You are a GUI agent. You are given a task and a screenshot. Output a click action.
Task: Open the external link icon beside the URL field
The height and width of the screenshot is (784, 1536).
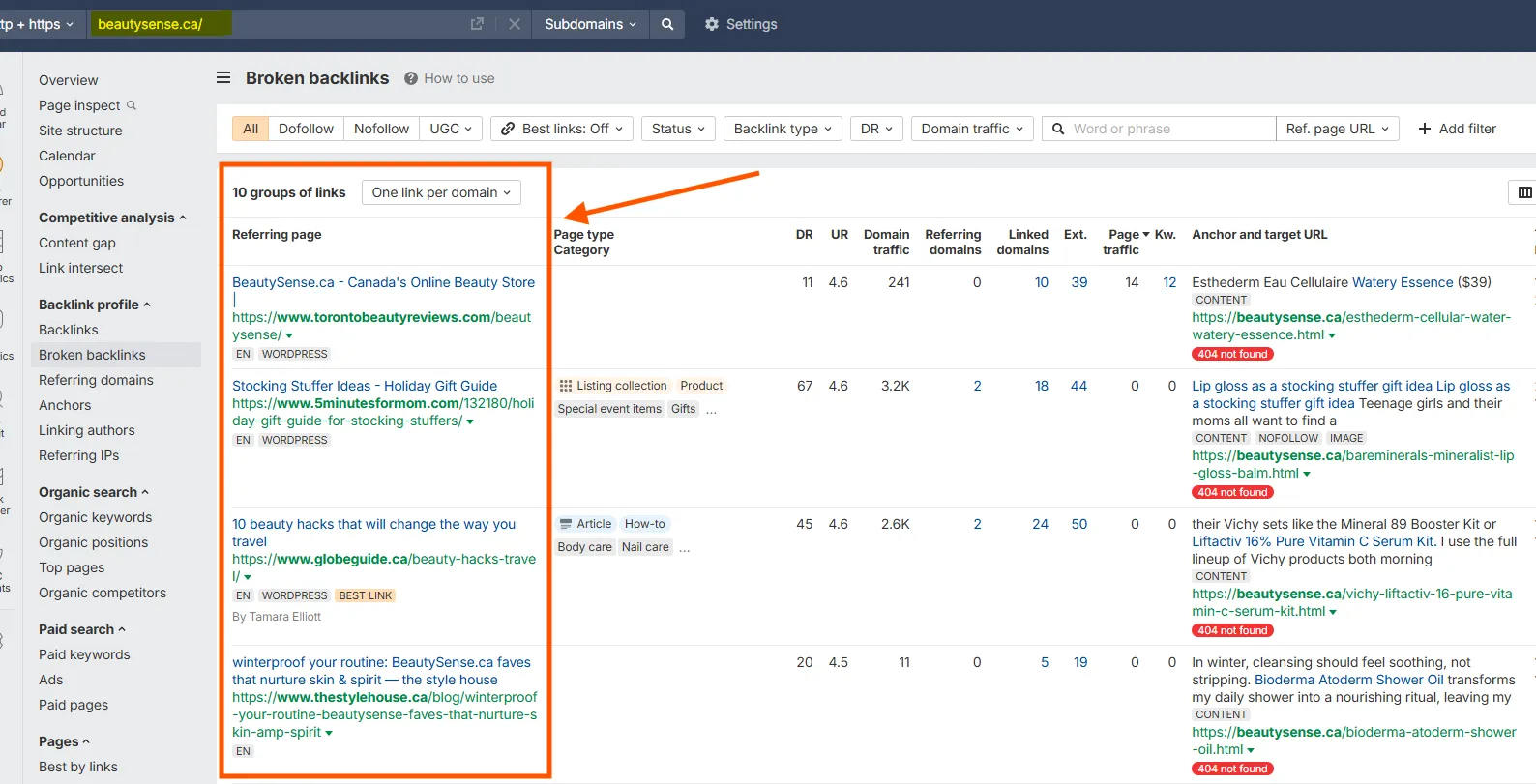pos(477,24)
